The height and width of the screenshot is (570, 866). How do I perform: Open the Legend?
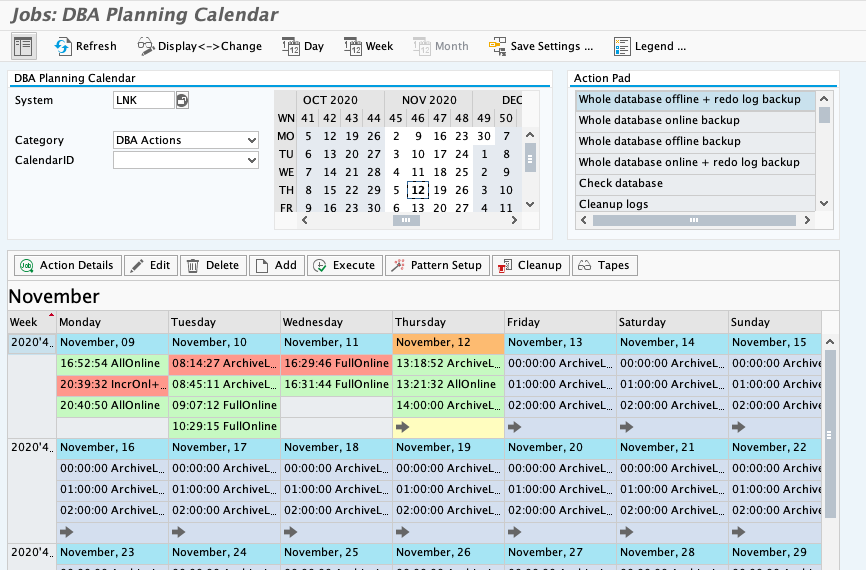pyautogui.click(x=649, y=46)
